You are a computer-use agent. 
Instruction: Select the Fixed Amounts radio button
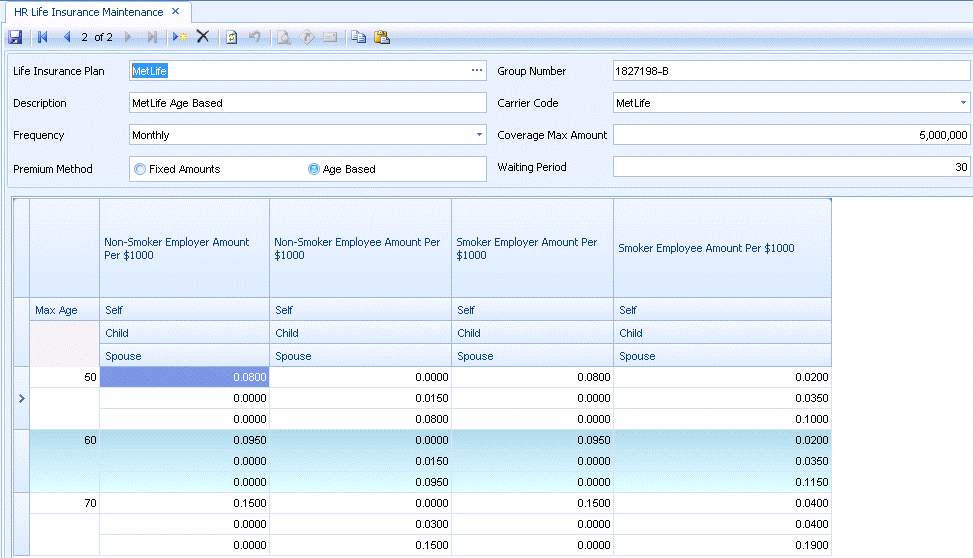[140, 170]
